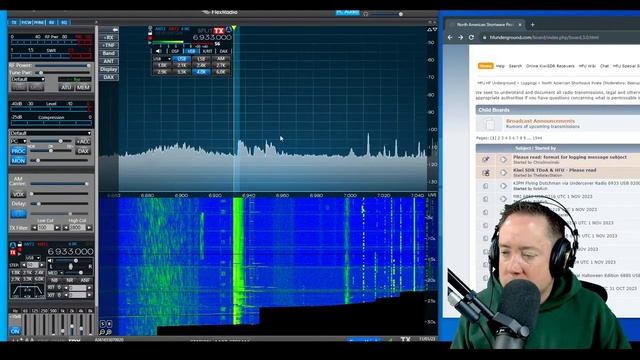This screenshot has width=640, height=360.
Task: Toggle the equalizer ON button
Action: tap(16, 331)
